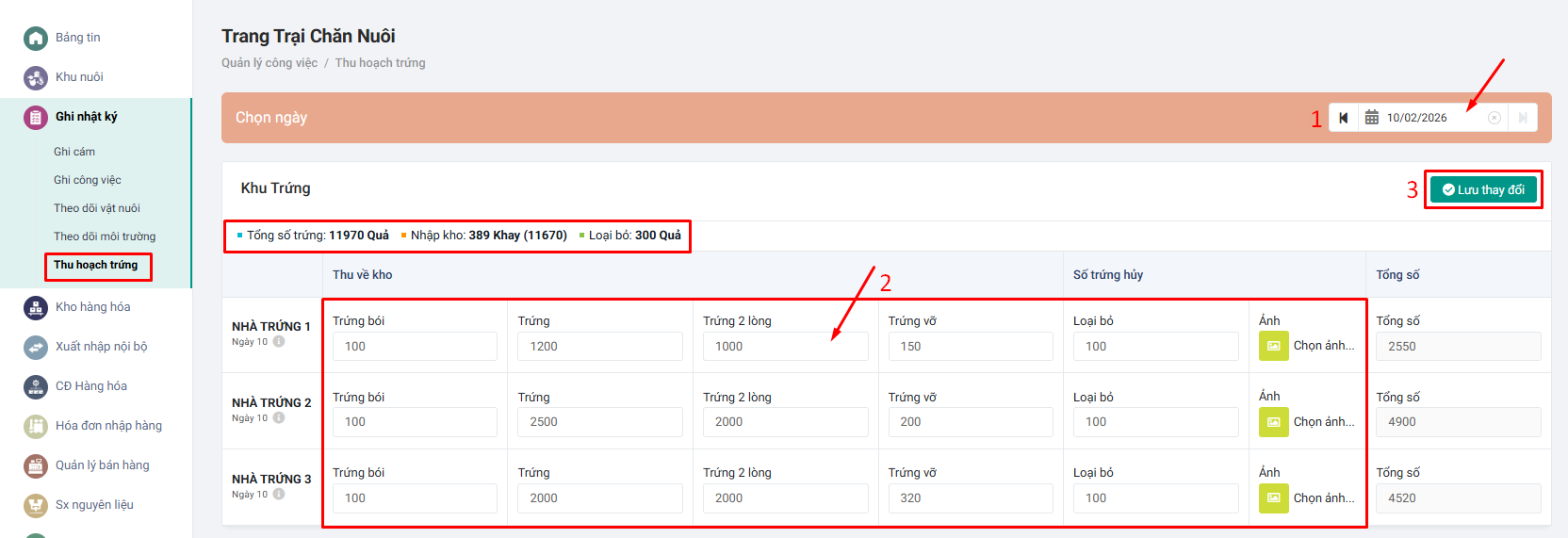Click Trứng vỡ field for NHÀ TRỨNG 1
Image resolution: width=1568 pixels, height=538 pixels.
click(970, 347)
